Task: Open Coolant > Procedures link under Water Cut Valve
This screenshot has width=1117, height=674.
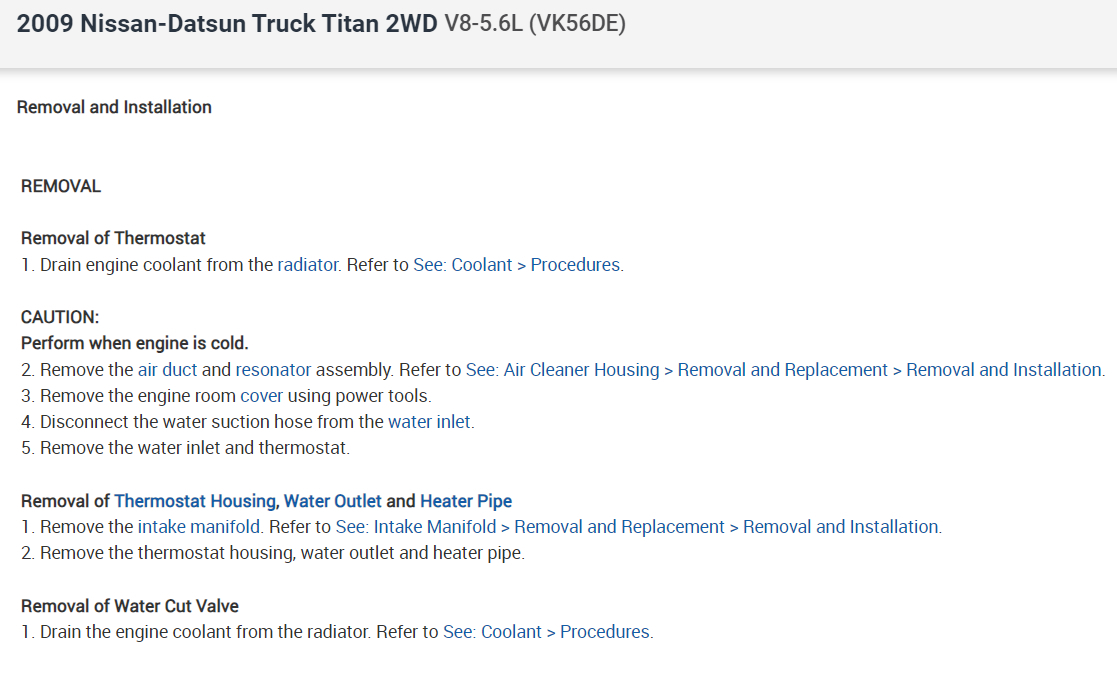Action: [x=547, y=632]
